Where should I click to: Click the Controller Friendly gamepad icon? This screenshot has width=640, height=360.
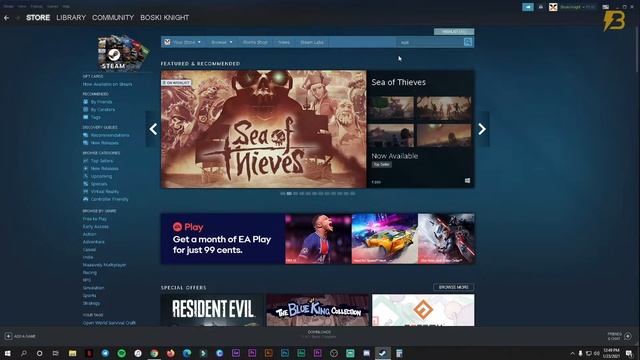86,199
